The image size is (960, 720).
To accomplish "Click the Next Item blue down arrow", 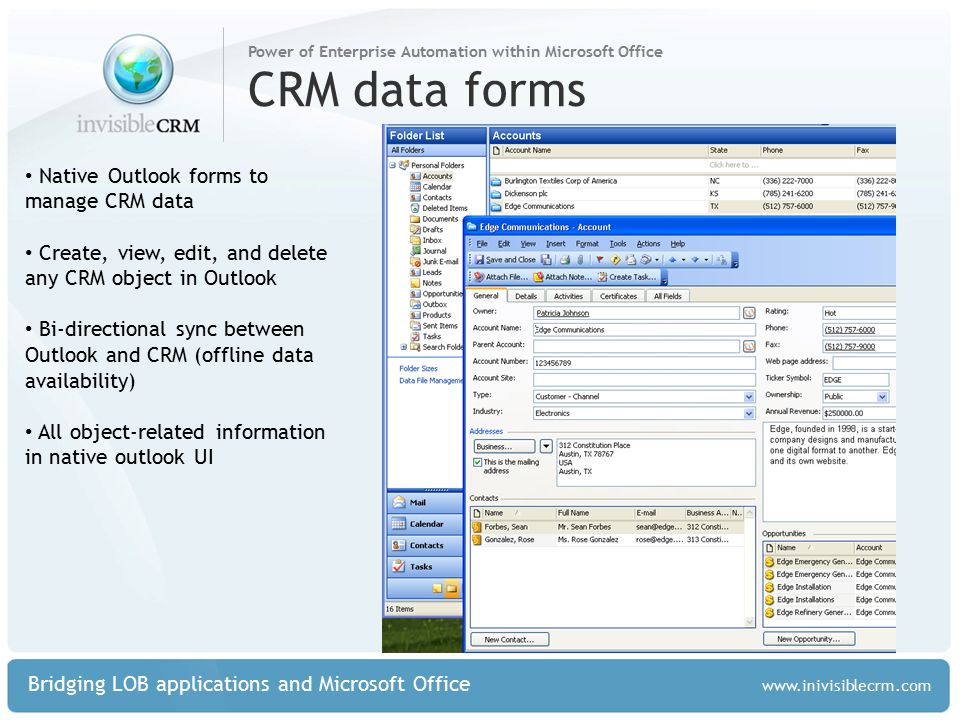I will 695,260.
